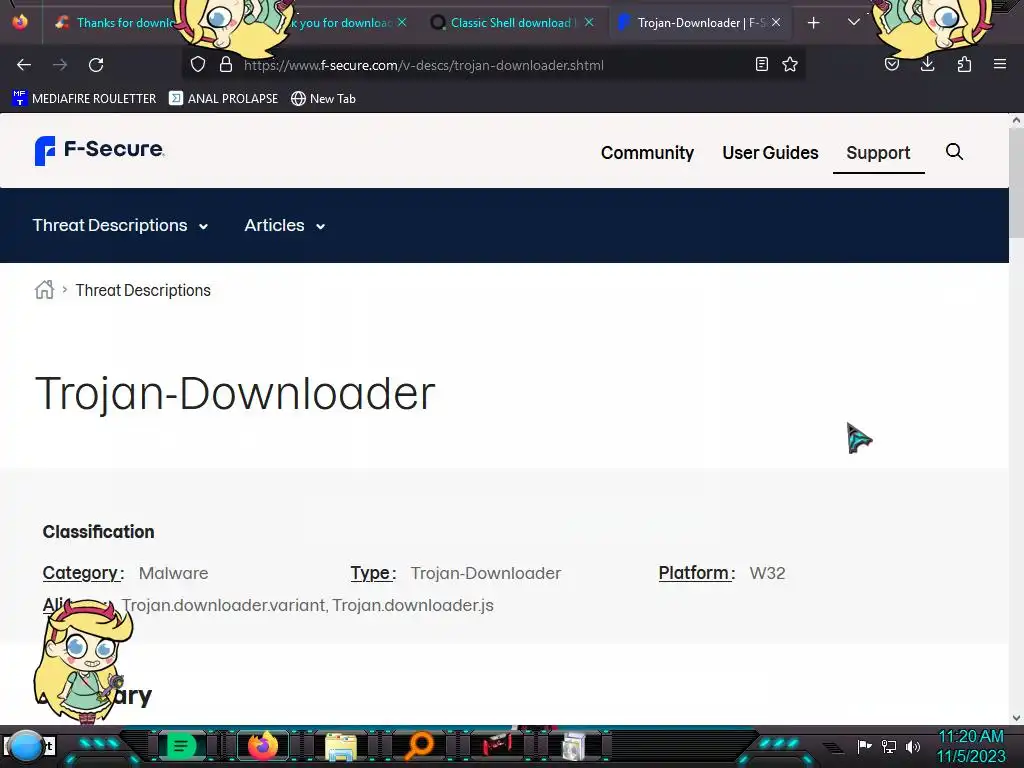This screenshot has height=768, width=1024.
Task: Expand the Articles dropdown
Action: pos(285,225)
